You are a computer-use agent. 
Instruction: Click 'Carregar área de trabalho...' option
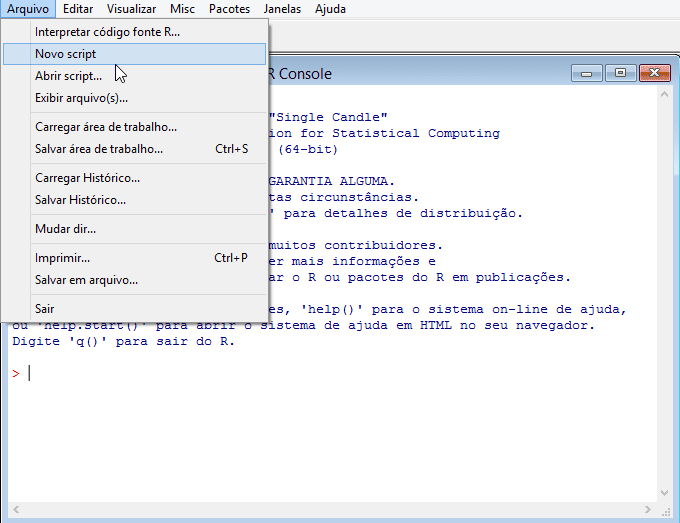[x=106, y=127]
